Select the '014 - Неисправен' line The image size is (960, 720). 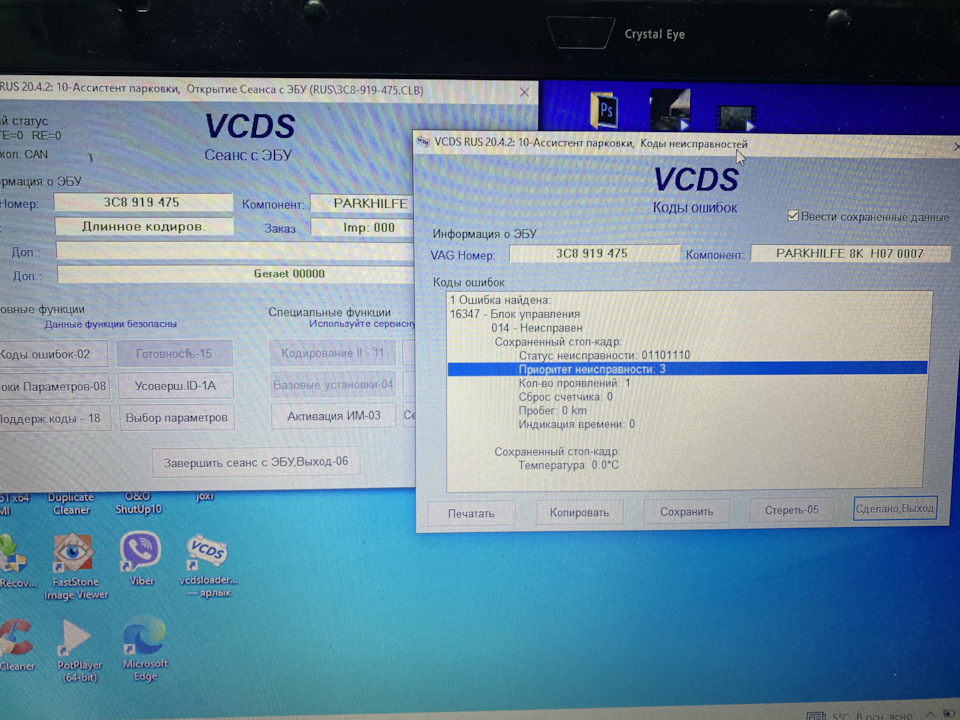pos(536,328)
